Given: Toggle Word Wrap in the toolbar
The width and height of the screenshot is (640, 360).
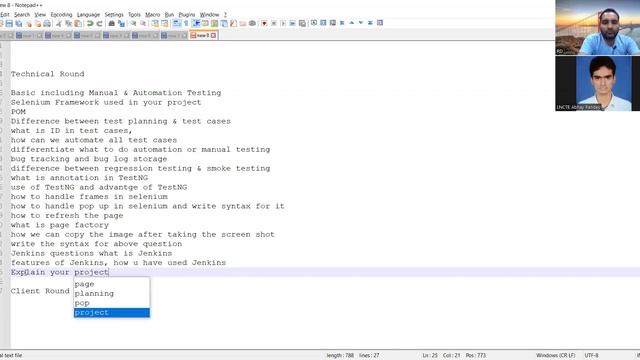Looking at the screenshot, I should [176, 23].
